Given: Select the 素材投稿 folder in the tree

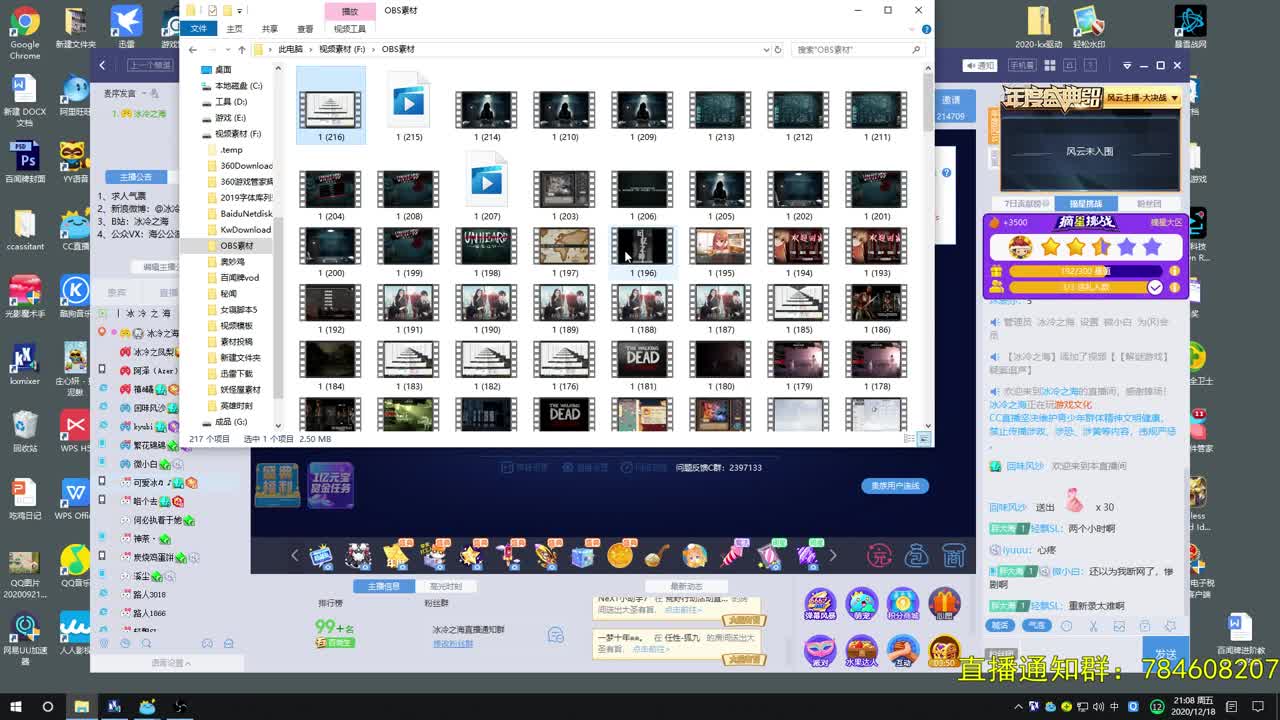Looking at the screenshot, I should pyautogui.click(x=236, y=342).
